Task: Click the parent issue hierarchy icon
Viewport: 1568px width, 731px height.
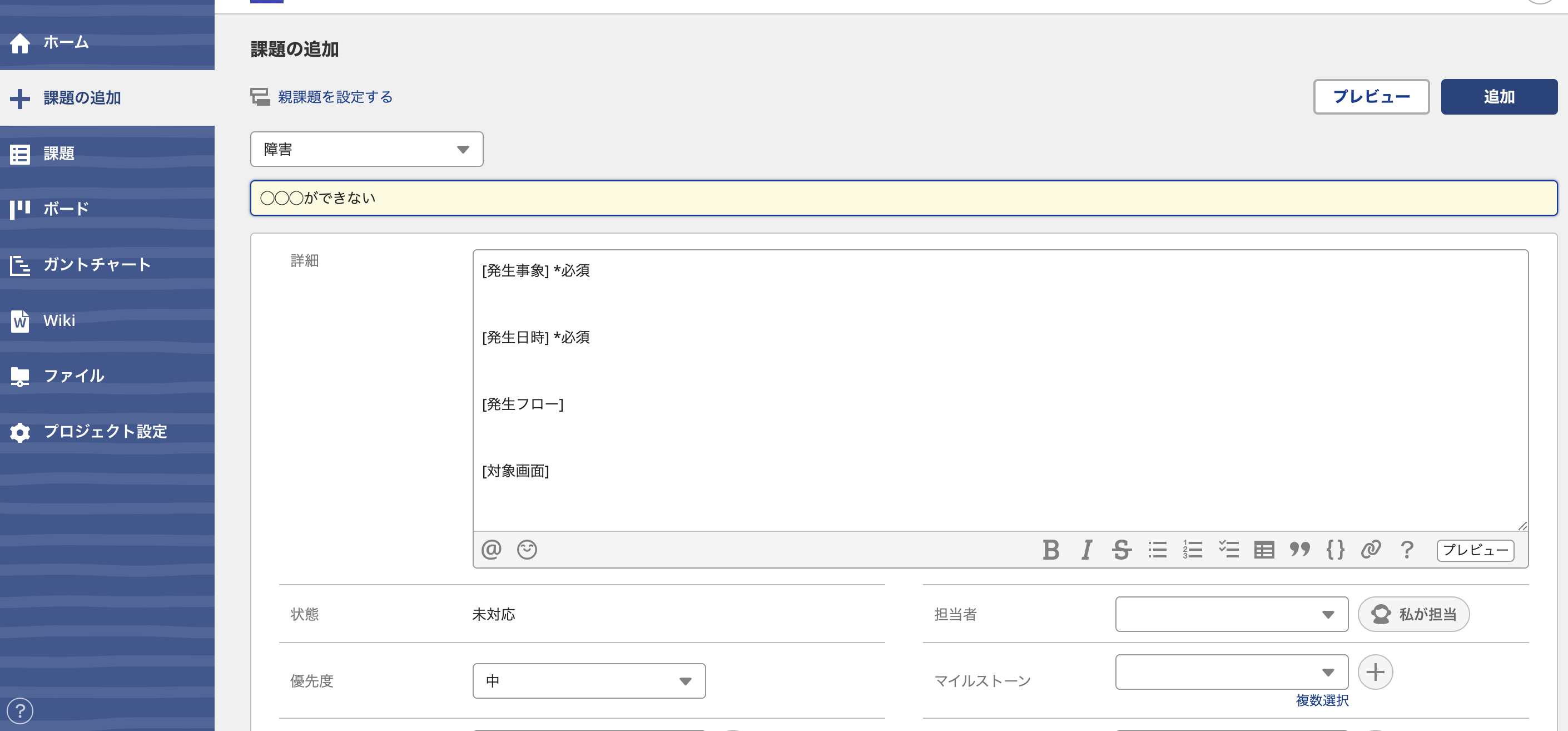Action: pos(261,97)
